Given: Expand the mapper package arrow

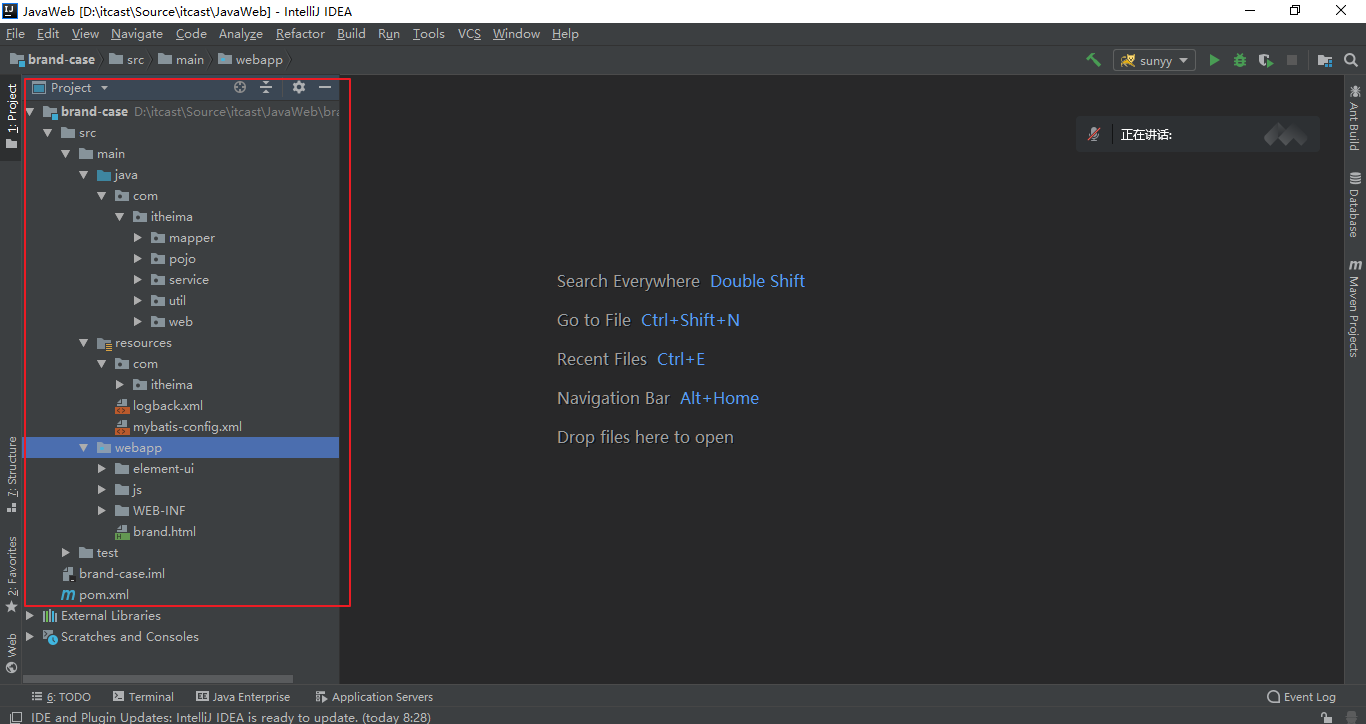Looking at the screenshot, I should tap(139, 238).
